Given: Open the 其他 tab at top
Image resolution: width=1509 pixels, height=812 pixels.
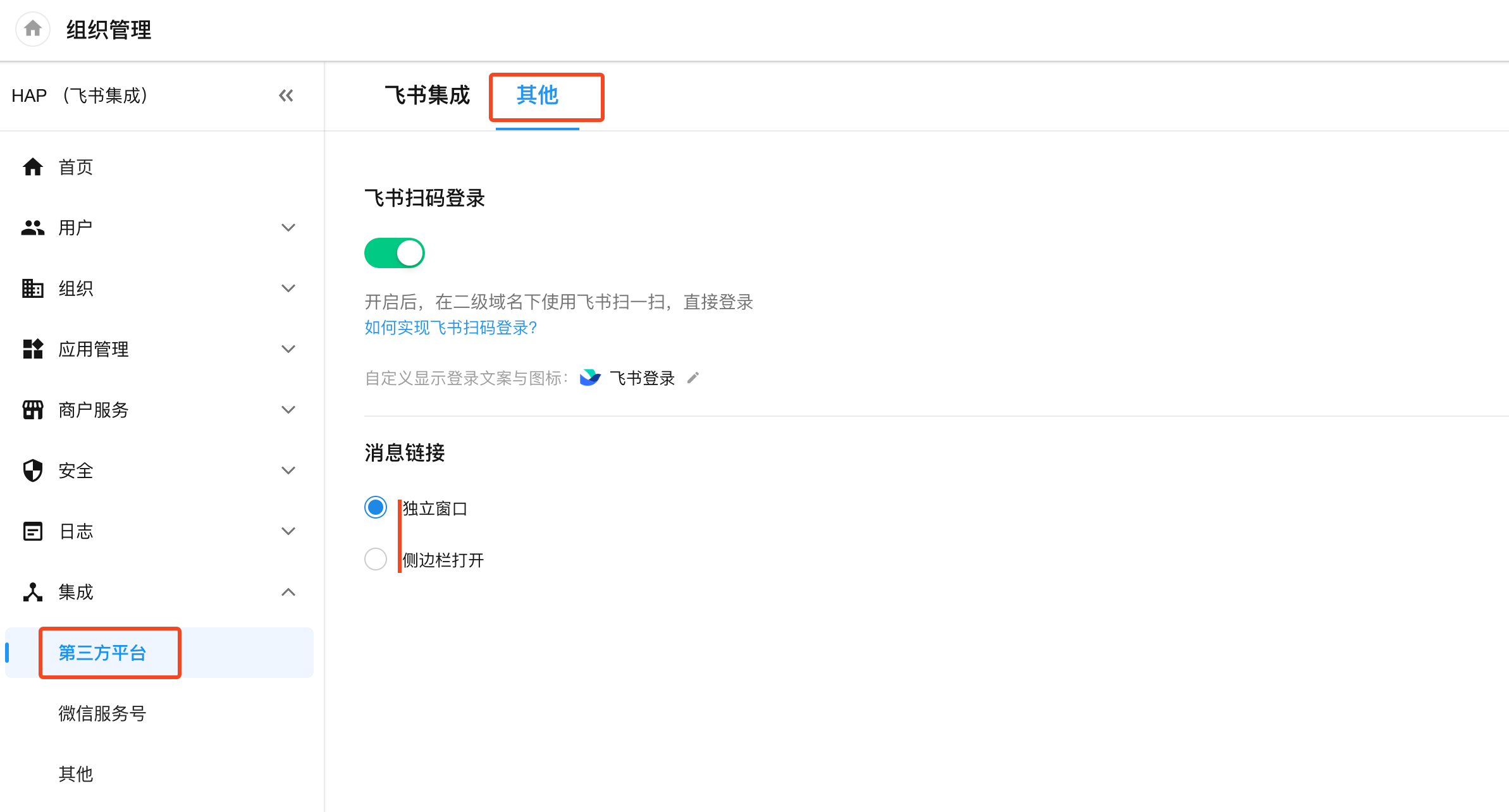Looking at the screenshot, I should (538, 95).
